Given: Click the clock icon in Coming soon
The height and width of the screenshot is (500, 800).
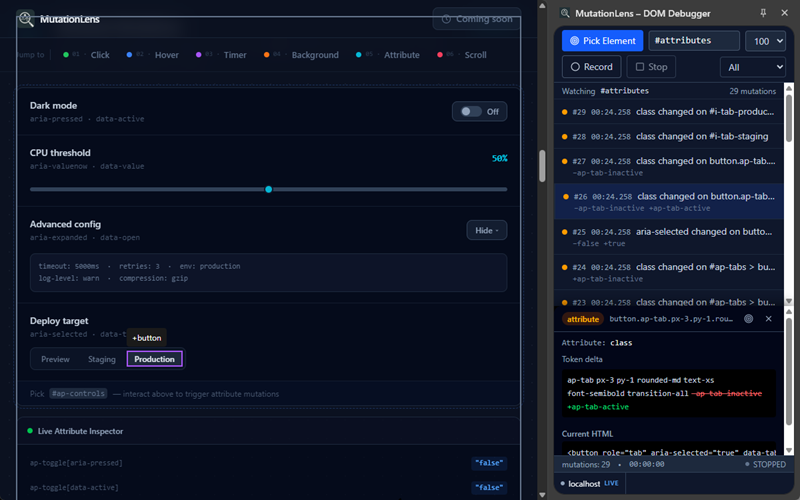Looking at the screenshot, I should coord(446,19).
